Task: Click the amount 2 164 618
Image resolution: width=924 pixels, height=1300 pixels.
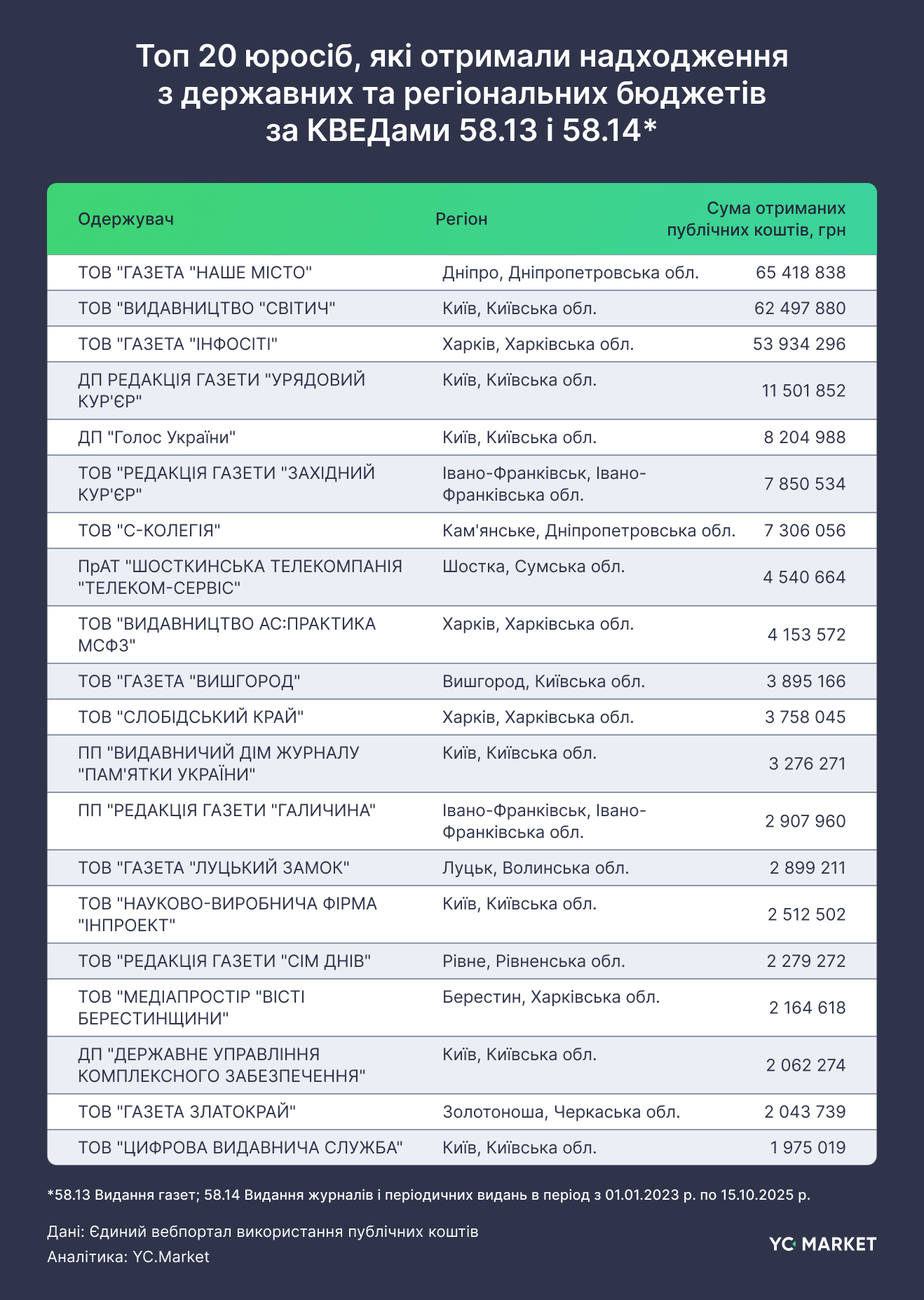Action: 807,1008
